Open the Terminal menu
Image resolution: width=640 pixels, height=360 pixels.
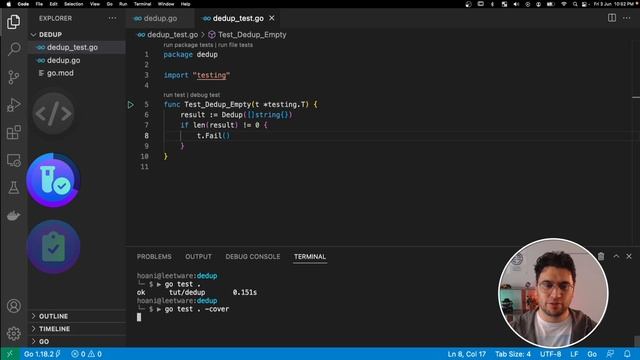tap(142, 4)
